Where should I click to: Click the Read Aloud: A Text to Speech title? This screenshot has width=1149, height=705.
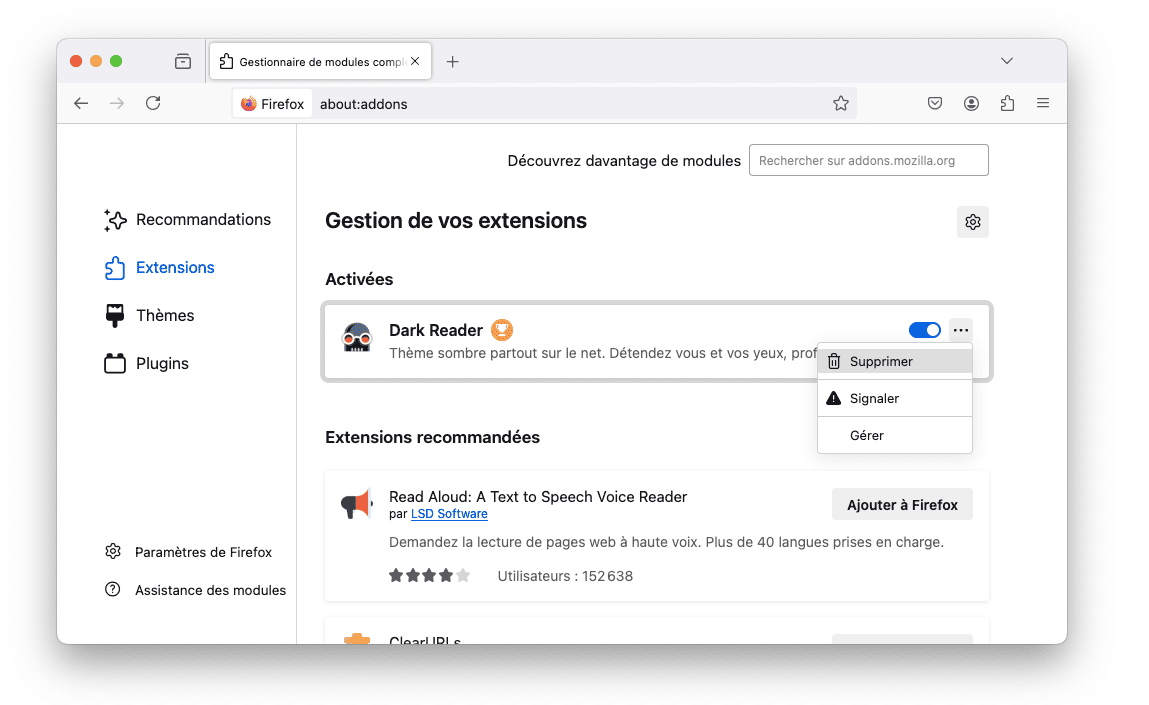pyautogui.click(x=538, y=497)
